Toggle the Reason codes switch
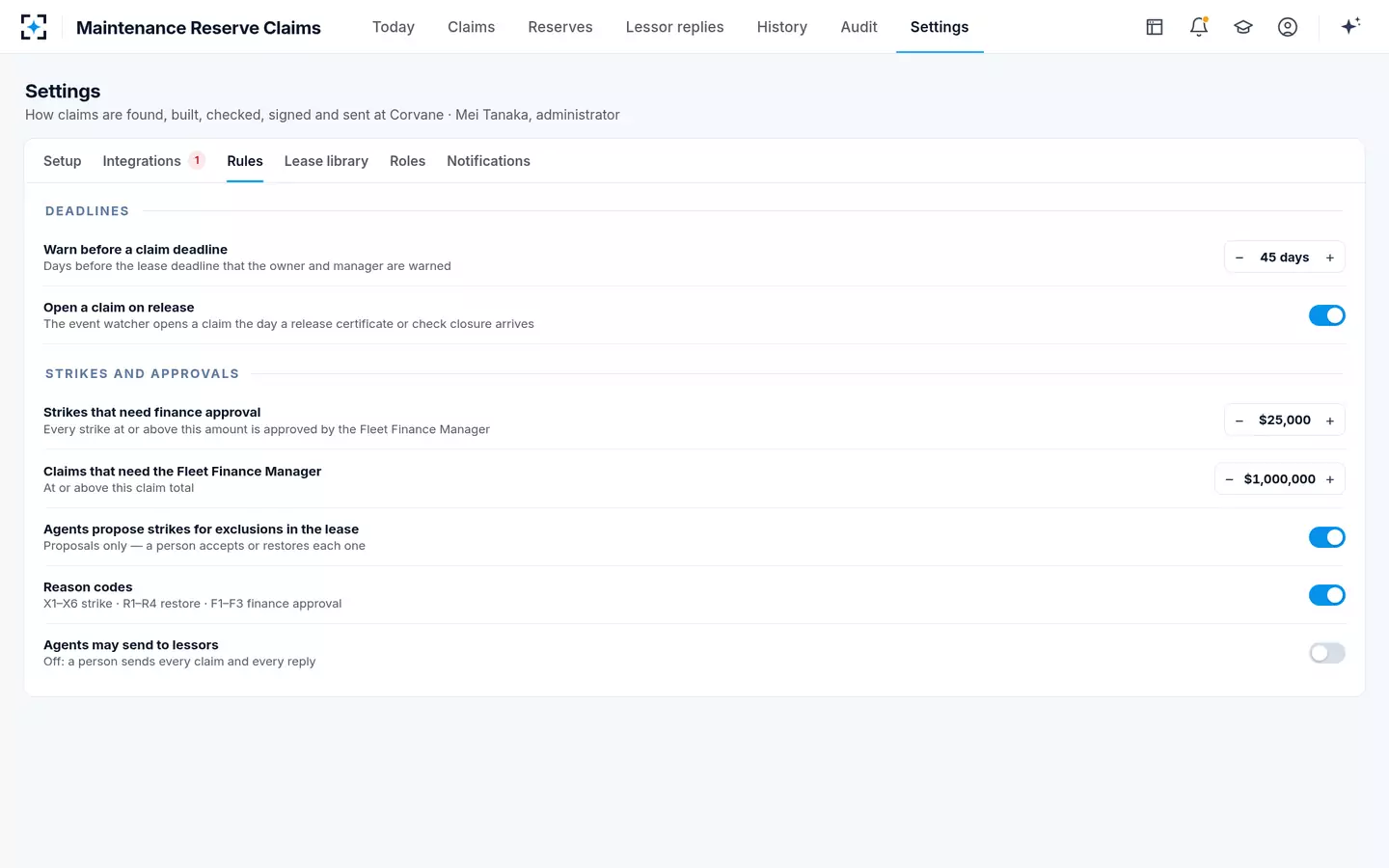 1327,595
